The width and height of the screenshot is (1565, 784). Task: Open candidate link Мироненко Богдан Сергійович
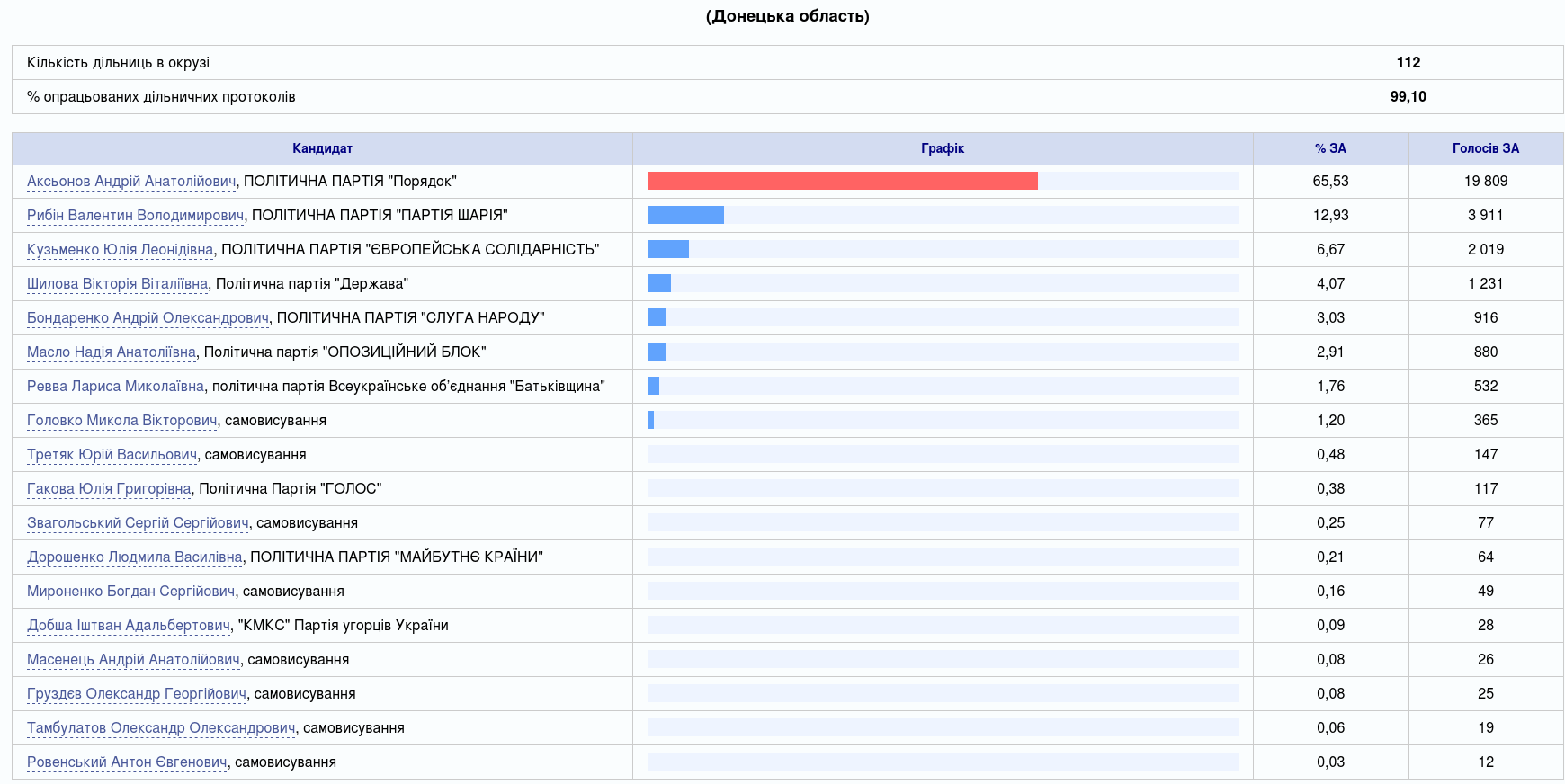coord(131,591)
